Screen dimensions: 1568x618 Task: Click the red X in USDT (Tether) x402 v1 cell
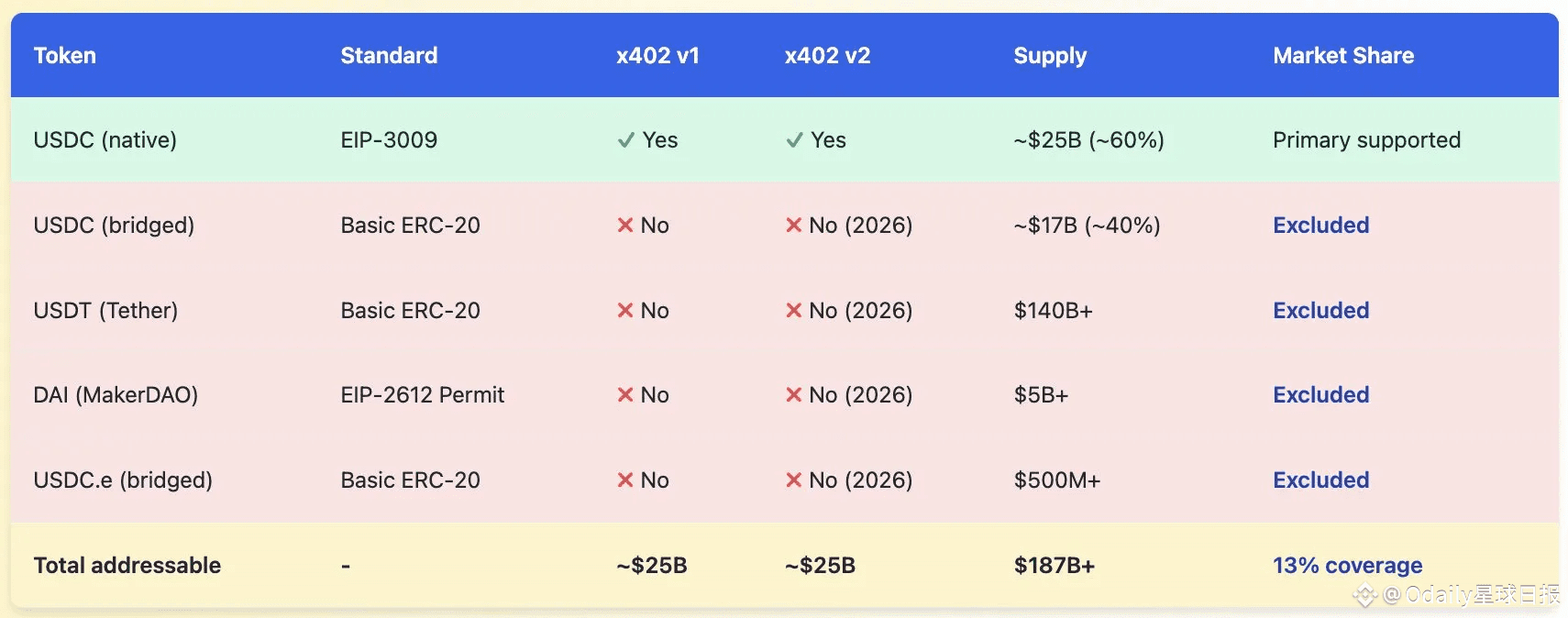(625, 311)
